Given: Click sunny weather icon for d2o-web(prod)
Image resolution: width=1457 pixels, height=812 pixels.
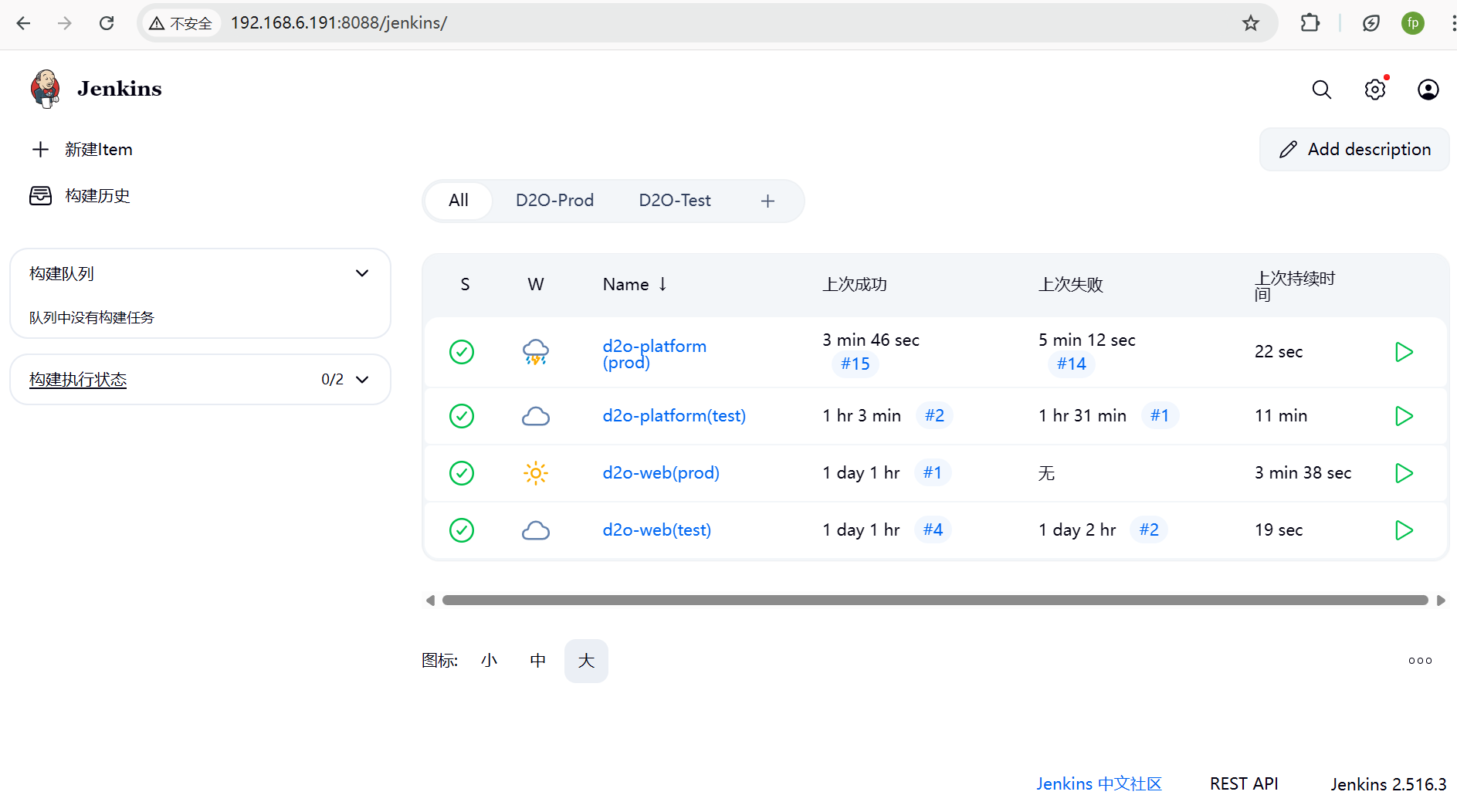Looking at the screenshot, I should coord(536,473).
